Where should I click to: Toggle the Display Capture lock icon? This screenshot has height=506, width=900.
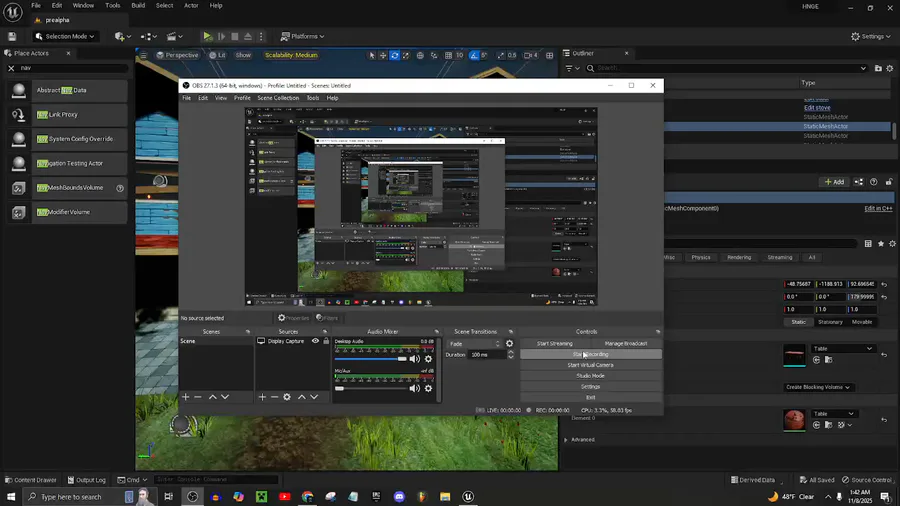[x=326, y=341]
